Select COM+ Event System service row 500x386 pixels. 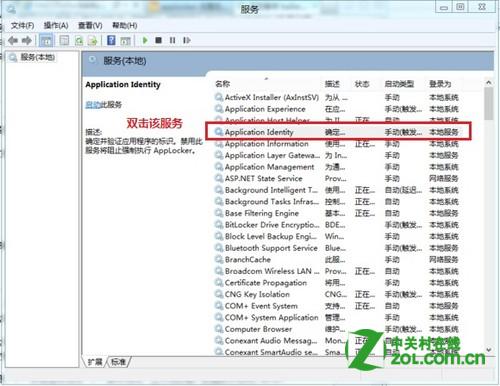coord(337,306)
